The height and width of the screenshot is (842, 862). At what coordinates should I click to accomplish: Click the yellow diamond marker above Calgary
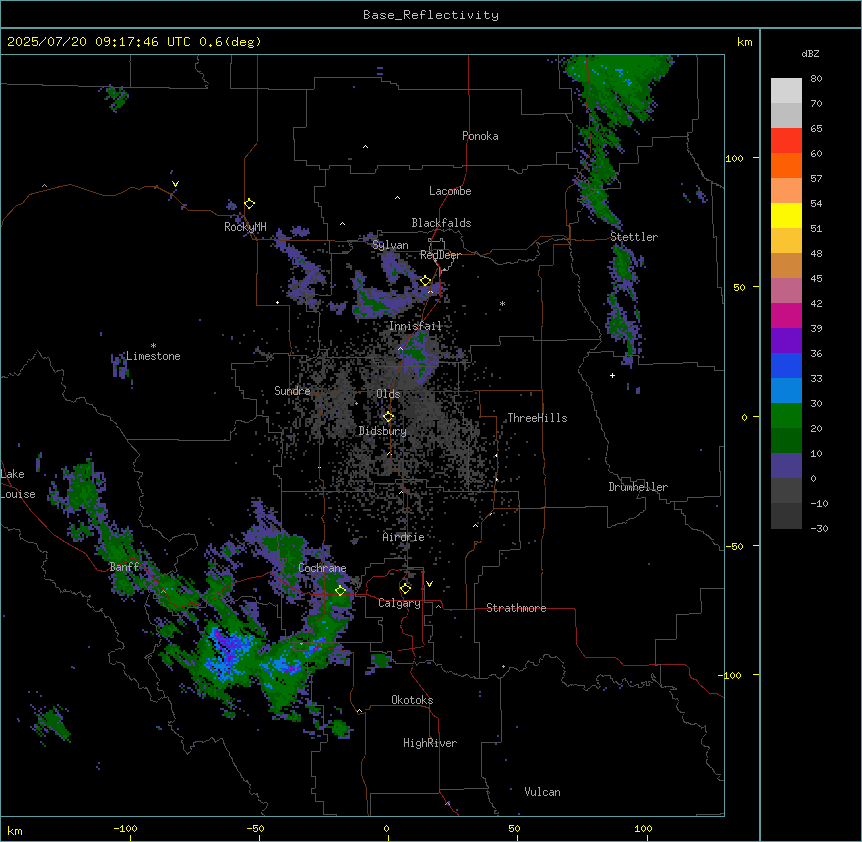(405, 589)
